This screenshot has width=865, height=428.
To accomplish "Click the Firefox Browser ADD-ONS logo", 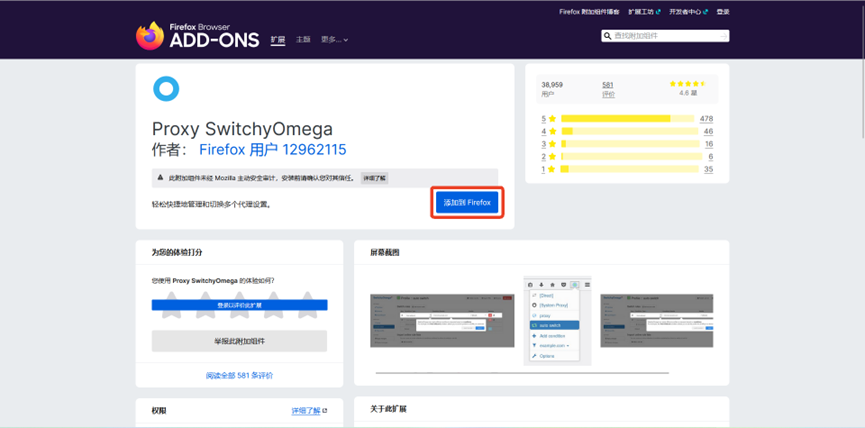I will 197,36.
